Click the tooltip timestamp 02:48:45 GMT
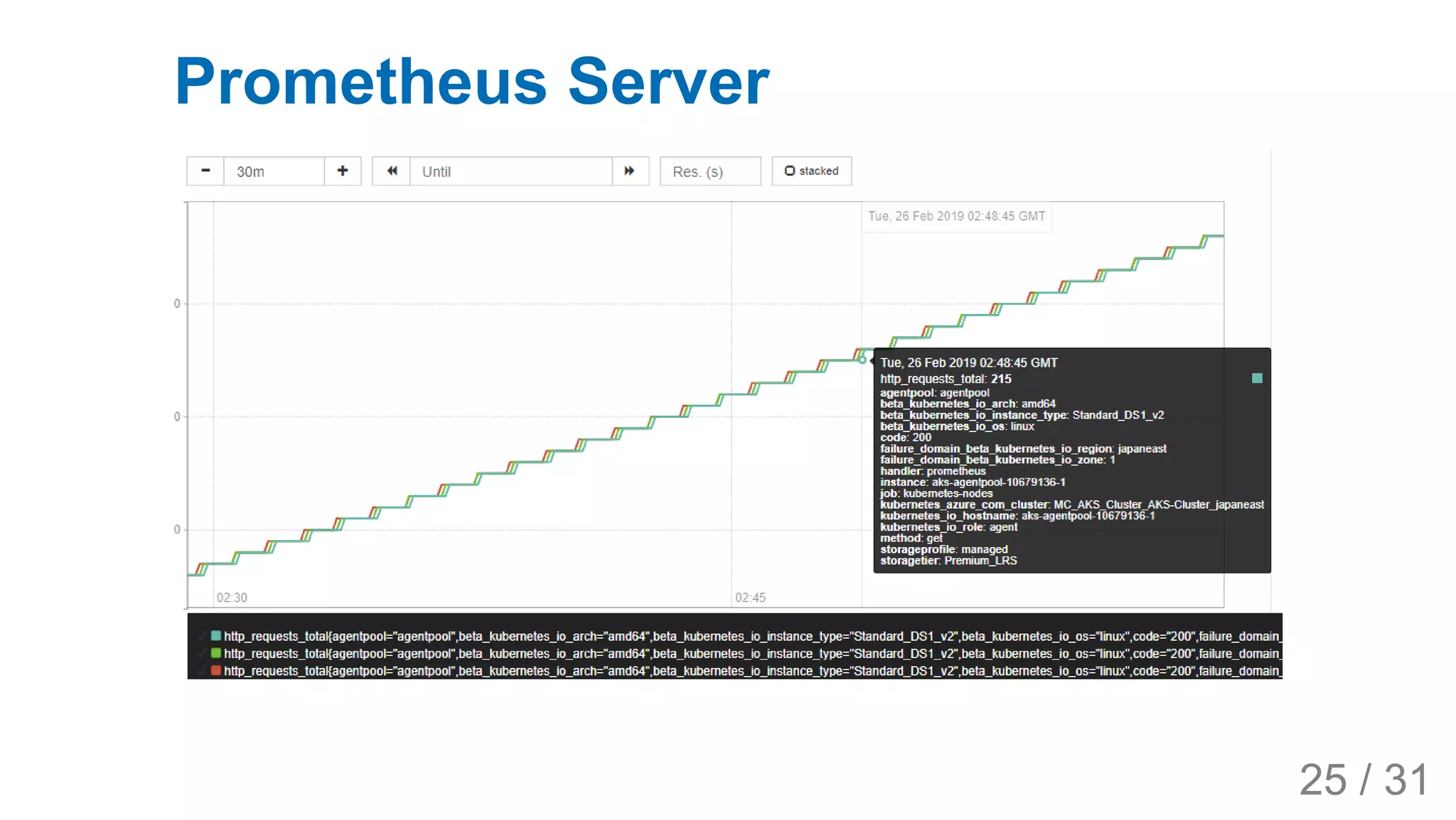 pos(969,362)
